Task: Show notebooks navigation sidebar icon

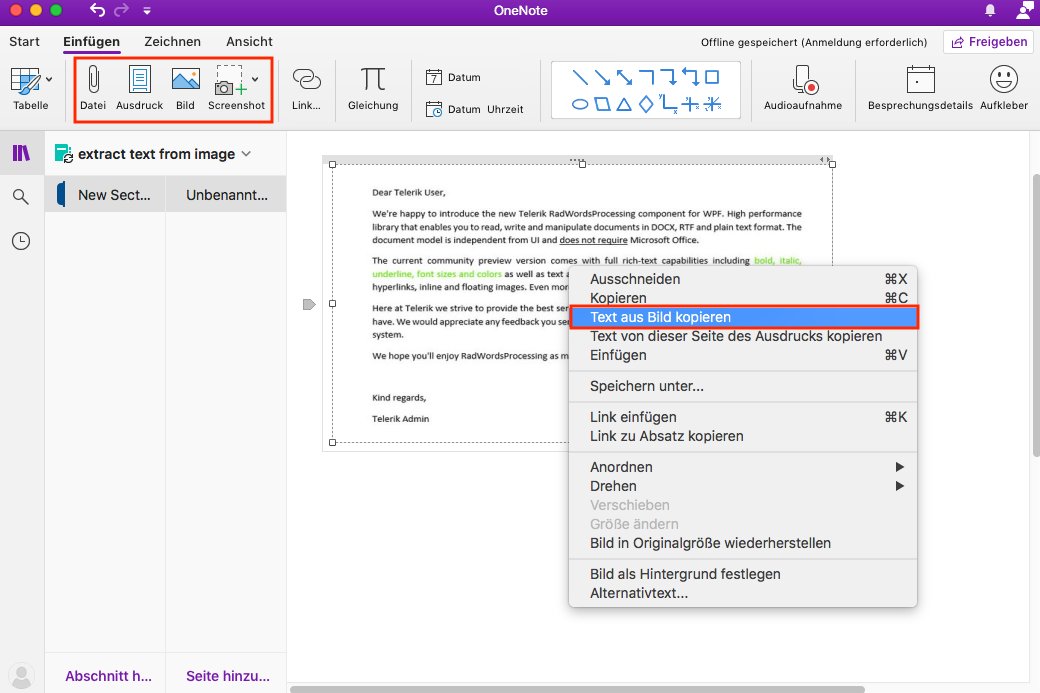Action: point(21,153)
